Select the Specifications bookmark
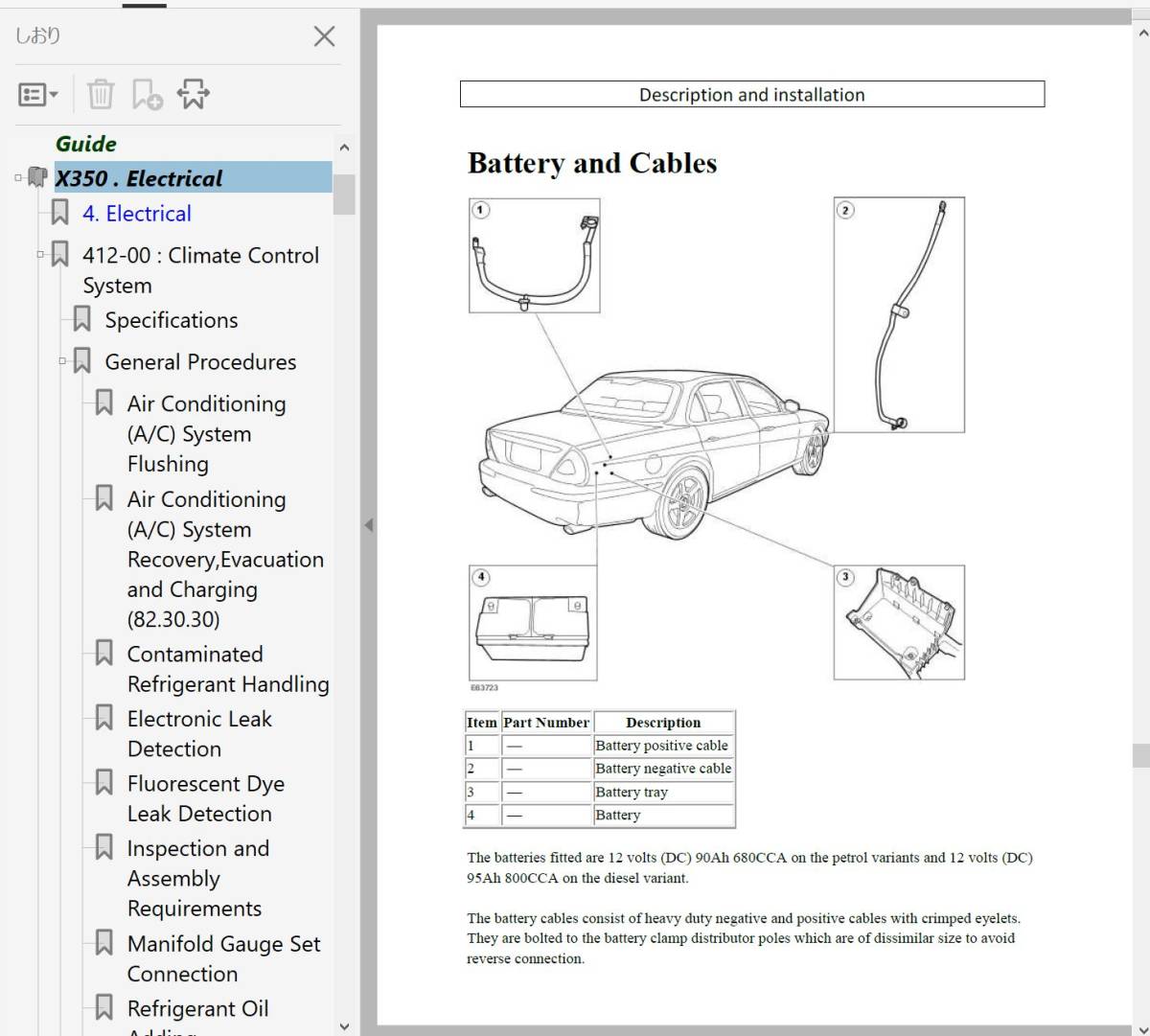The height and width of the screenshot is (1036, 1150). [171, 320]
